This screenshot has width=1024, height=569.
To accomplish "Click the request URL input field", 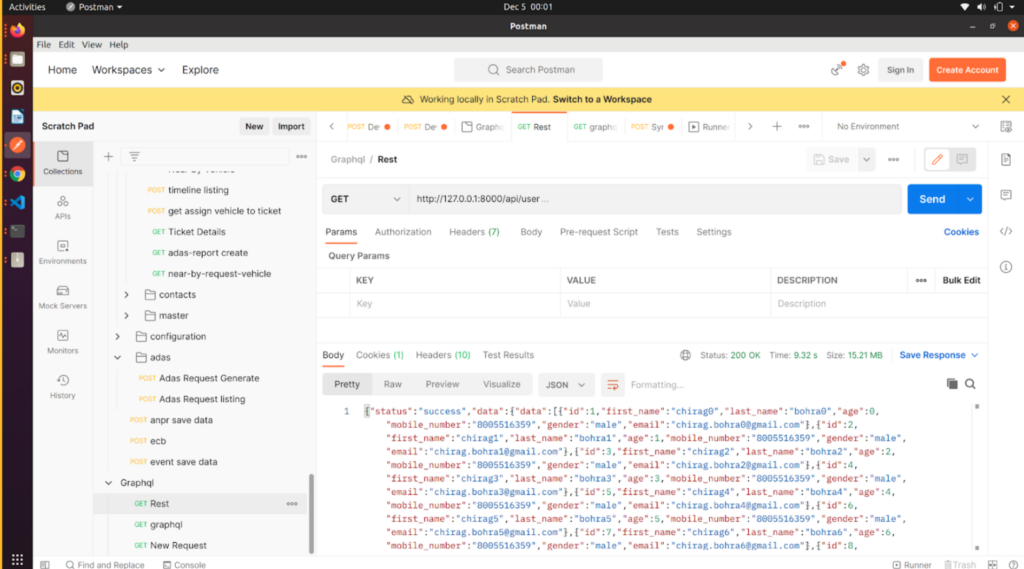I will click(x=655, y=199).
